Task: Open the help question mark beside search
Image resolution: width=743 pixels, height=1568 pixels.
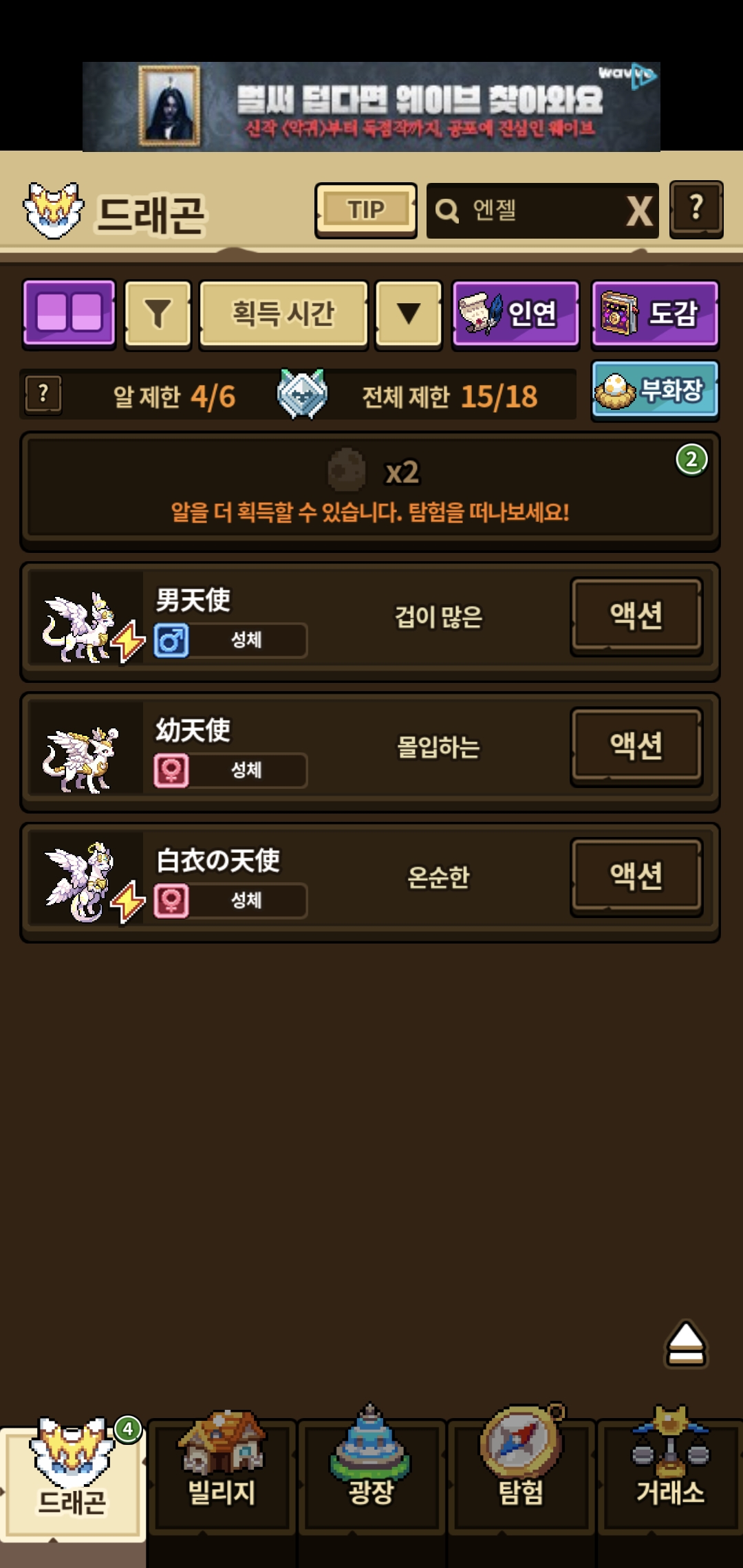Action: click(696, 210)
